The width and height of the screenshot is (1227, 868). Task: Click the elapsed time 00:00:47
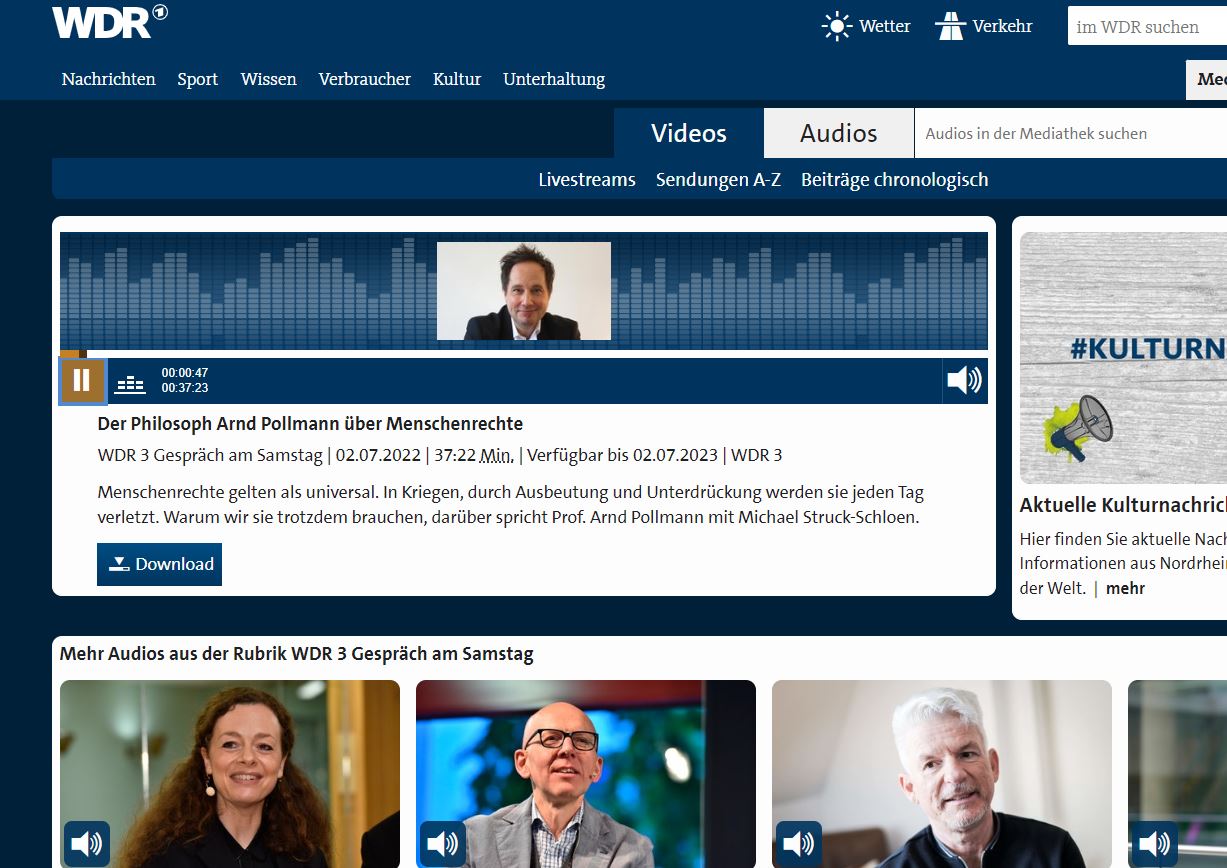pos(185,373)
